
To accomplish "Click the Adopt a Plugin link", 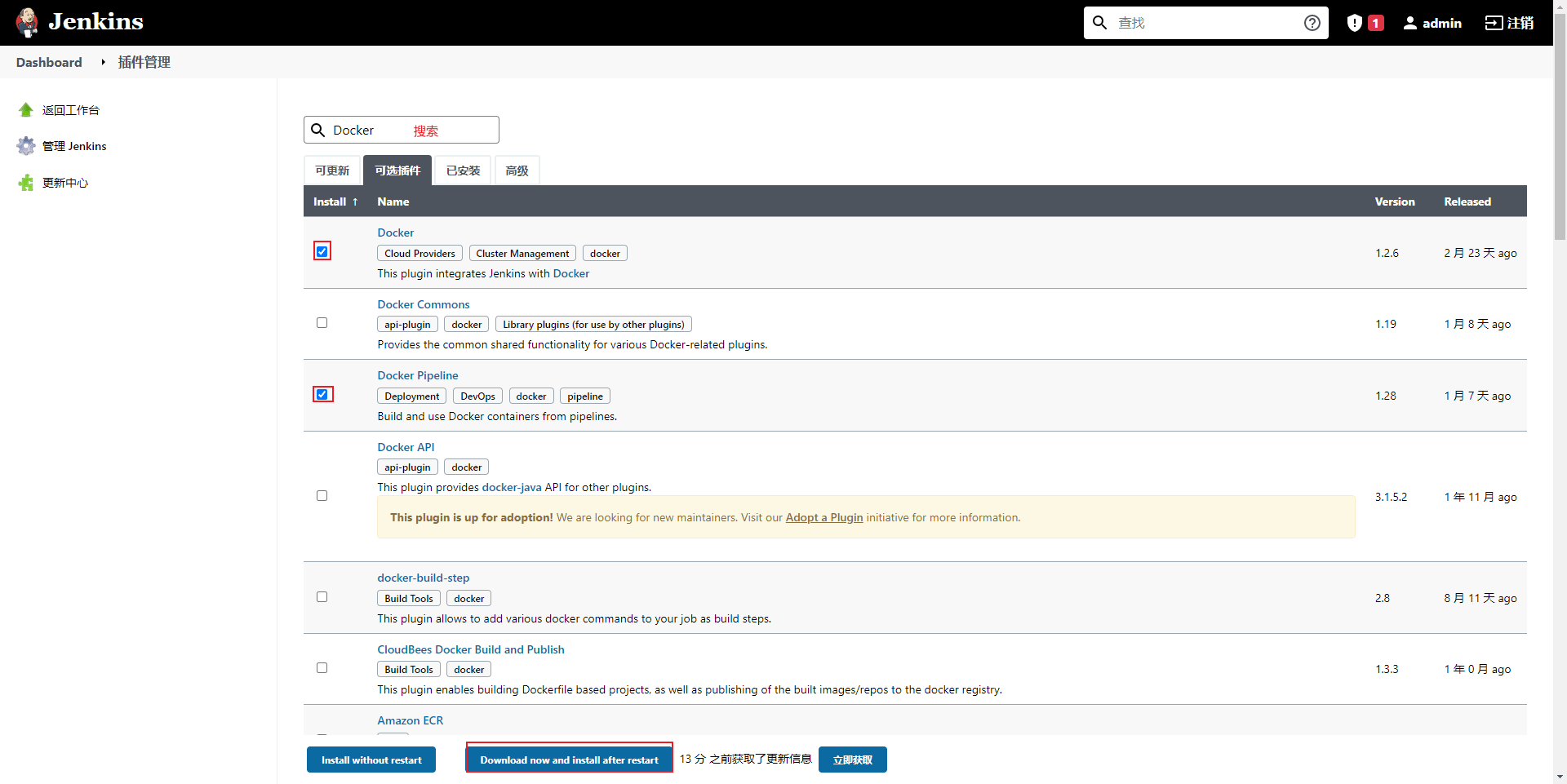I will [x=824, y=517].
